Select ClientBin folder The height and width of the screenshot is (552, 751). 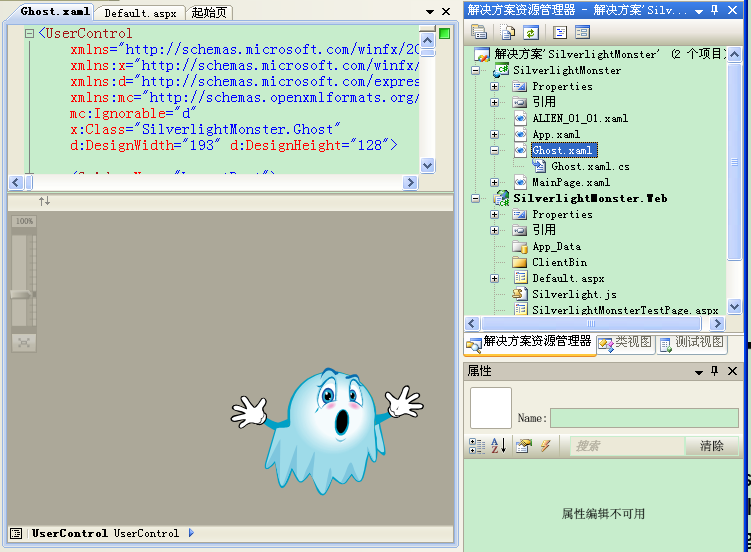point(559,262)
